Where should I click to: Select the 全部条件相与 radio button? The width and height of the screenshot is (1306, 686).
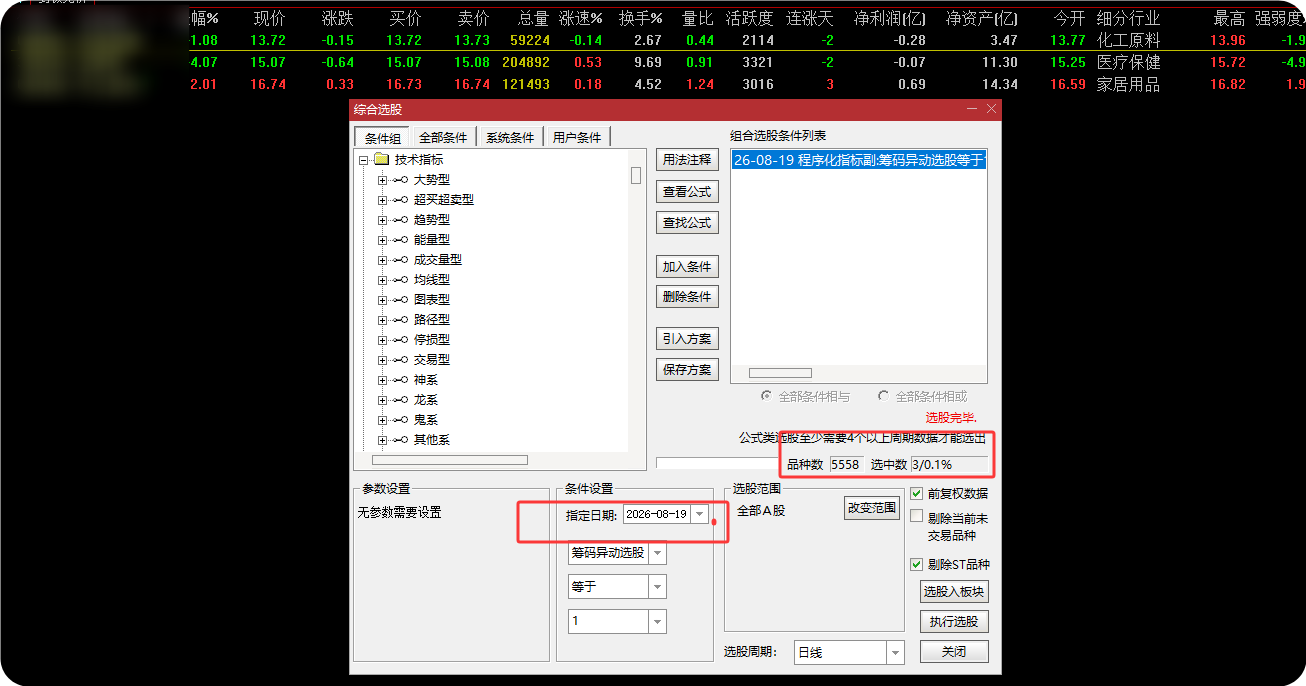766,396
